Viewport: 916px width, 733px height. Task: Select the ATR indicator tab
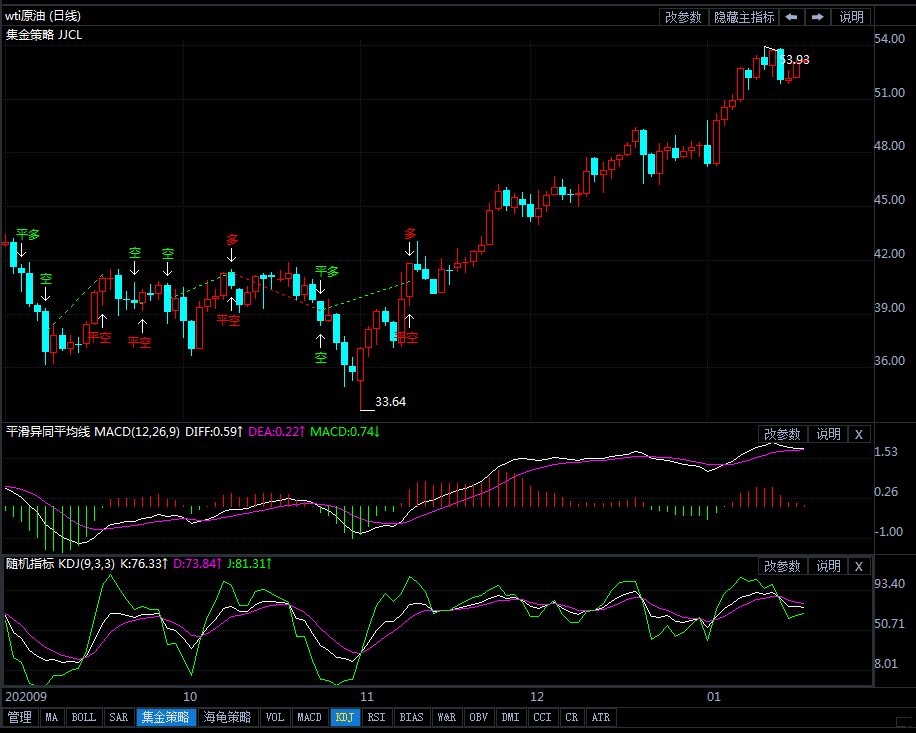coord(601,717)
